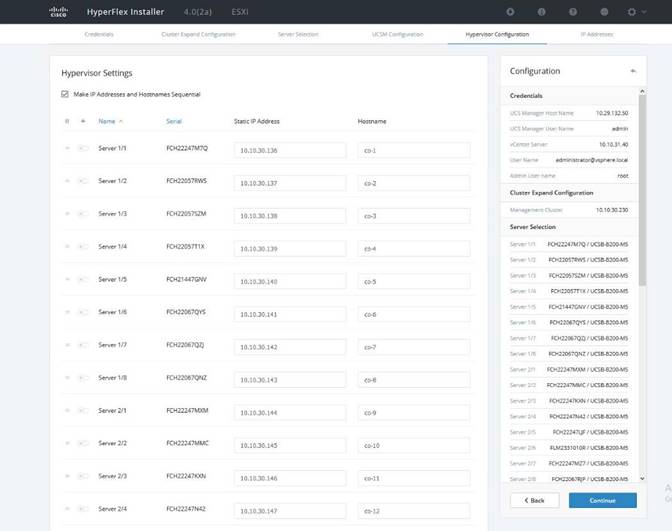This screenshot has width=672, height=531.
Task: Click the server icon for Server 1/3
Action: point(83,214)
